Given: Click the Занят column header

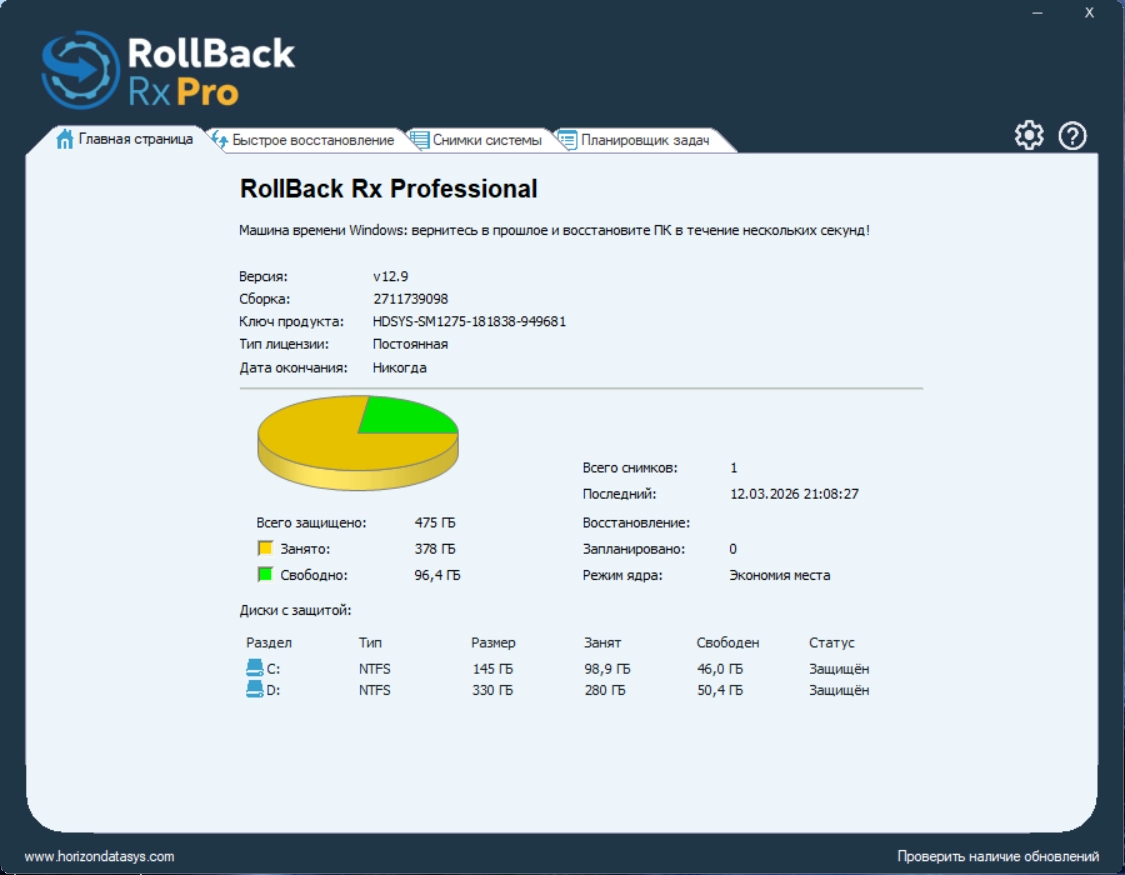Looking at the screenshot, I should (x=602, y=642).
